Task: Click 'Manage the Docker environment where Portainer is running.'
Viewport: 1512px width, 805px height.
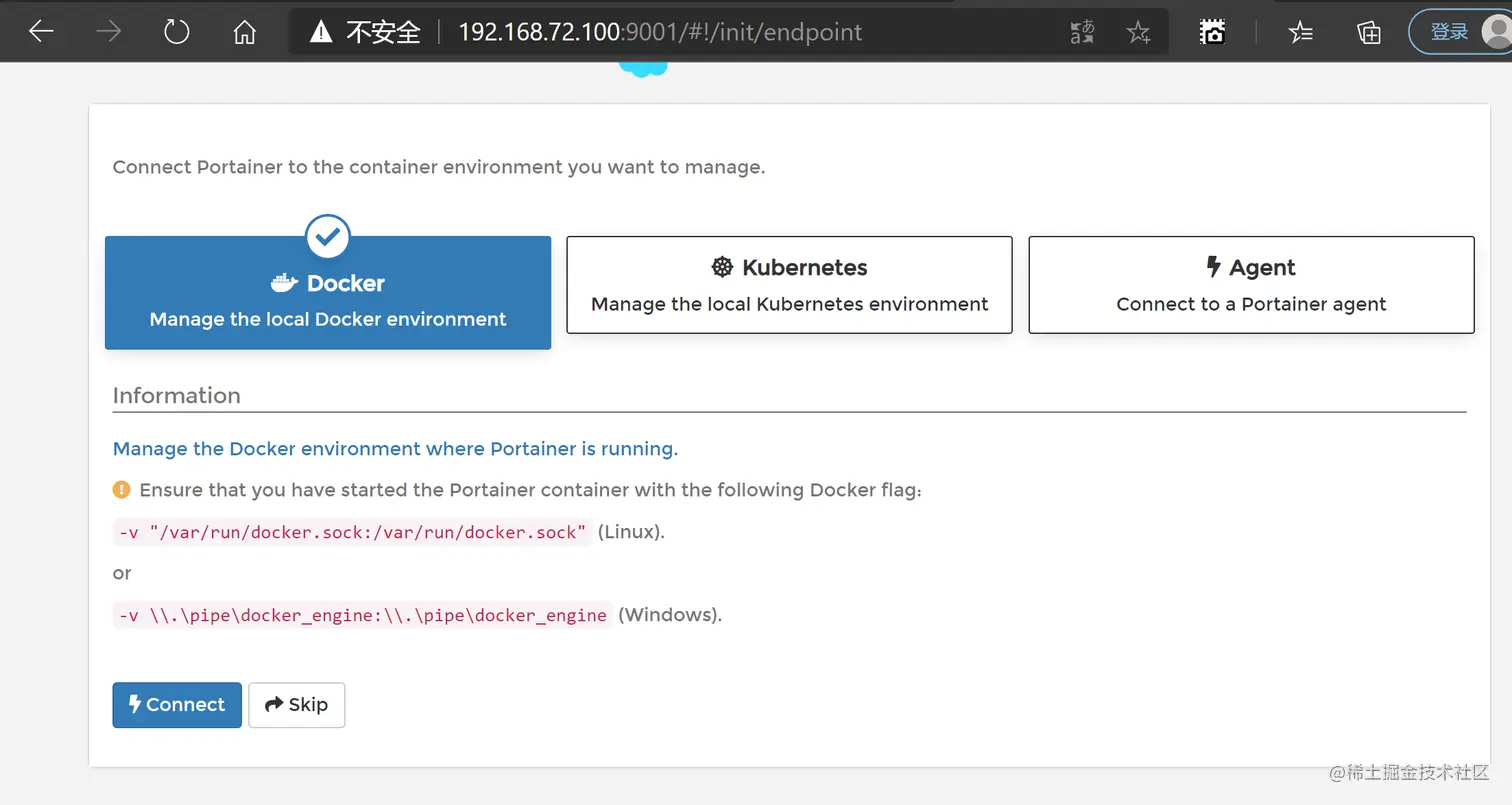Action: click(395, 449)
